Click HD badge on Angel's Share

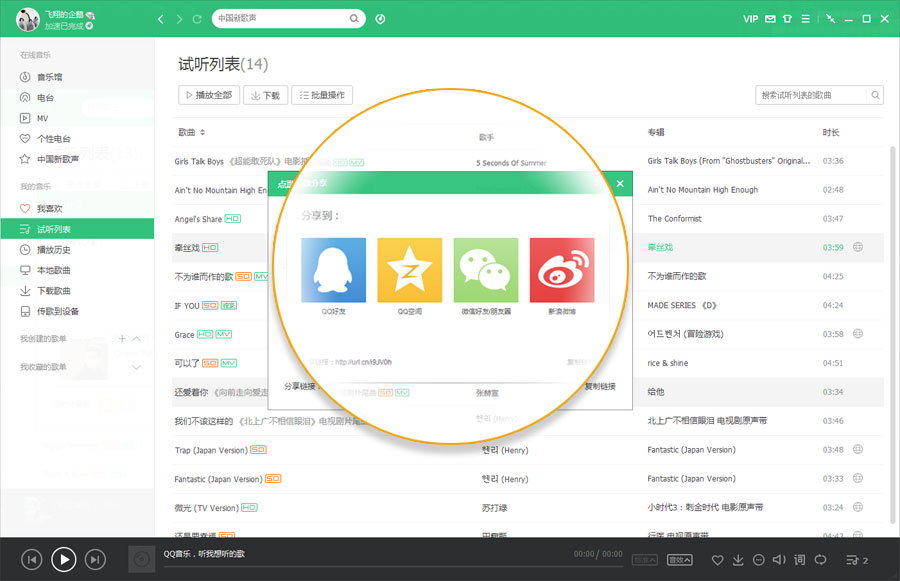click(x=232, y=218)
